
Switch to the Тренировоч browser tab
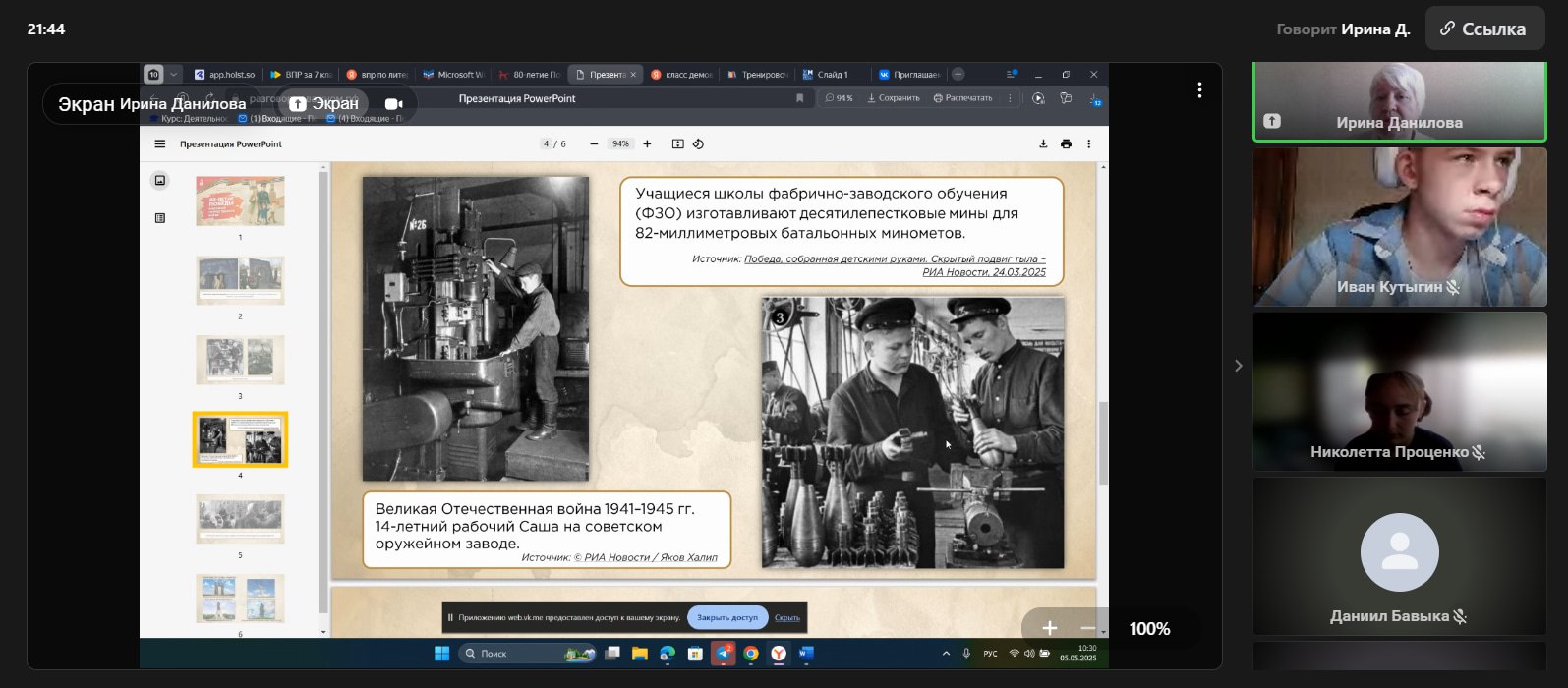tap(758, 74)
